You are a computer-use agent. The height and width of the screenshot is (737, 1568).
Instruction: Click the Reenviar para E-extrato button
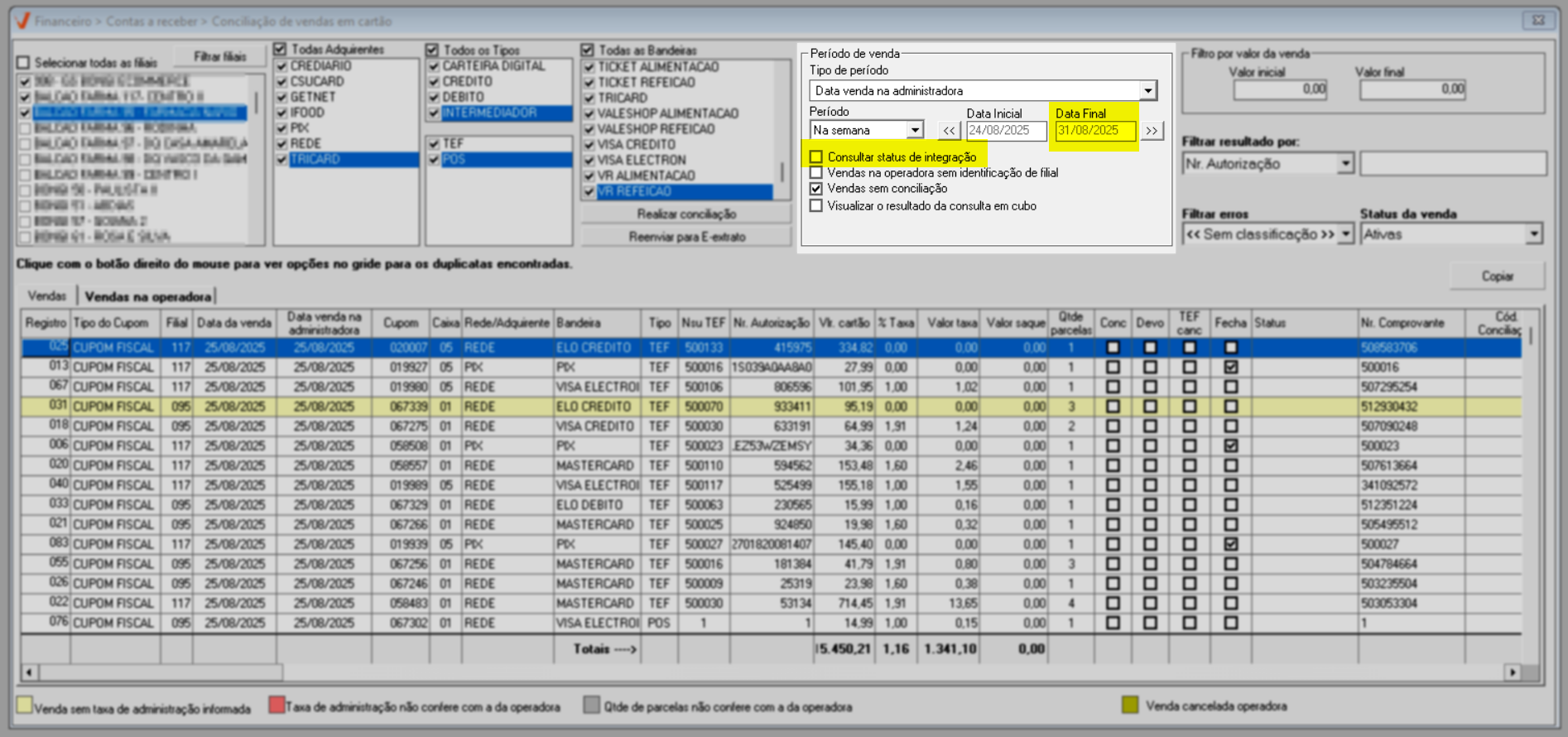click(x=686, y=237)
